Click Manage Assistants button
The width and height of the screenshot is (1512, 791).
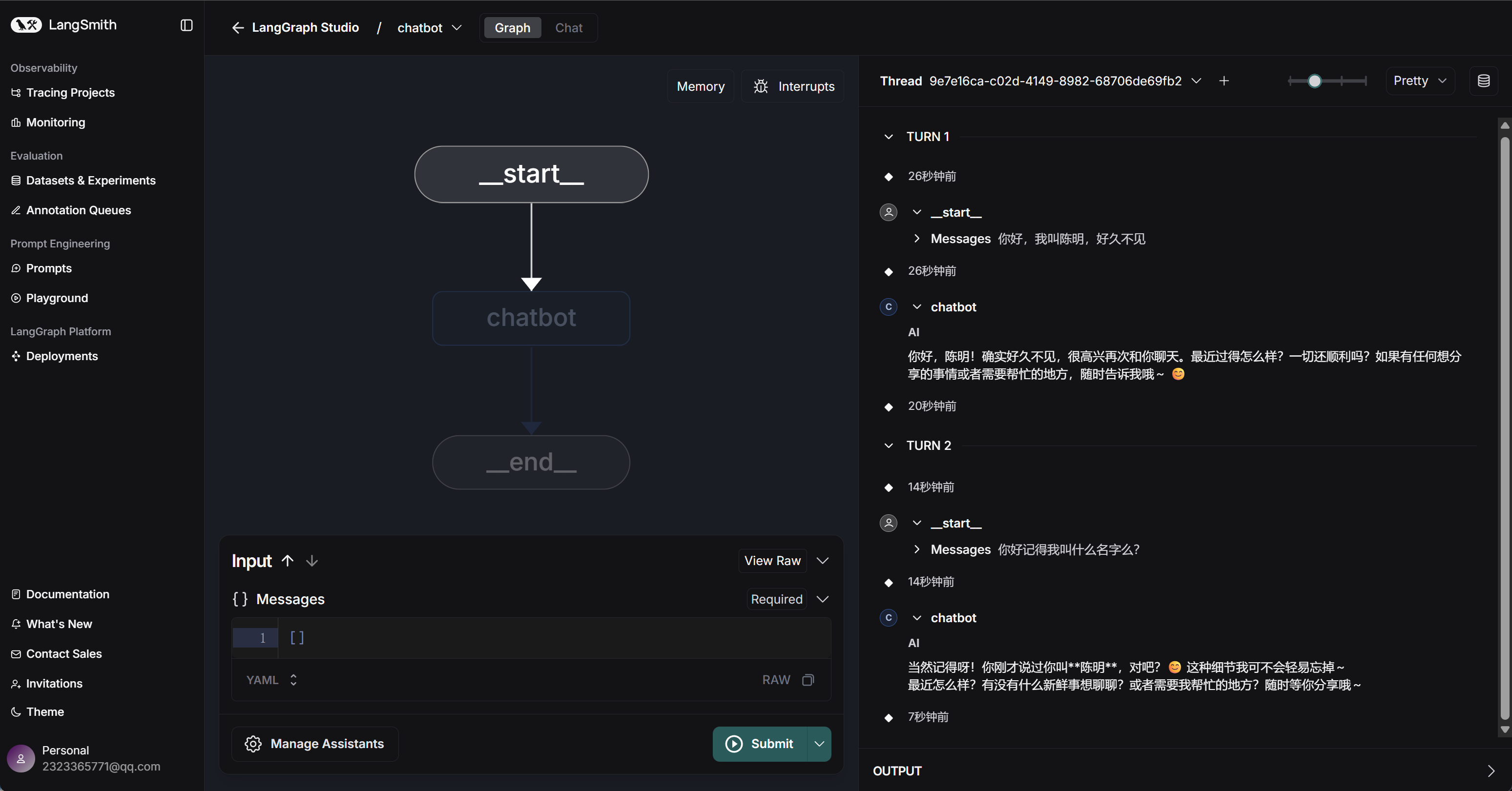pos(314,744)
